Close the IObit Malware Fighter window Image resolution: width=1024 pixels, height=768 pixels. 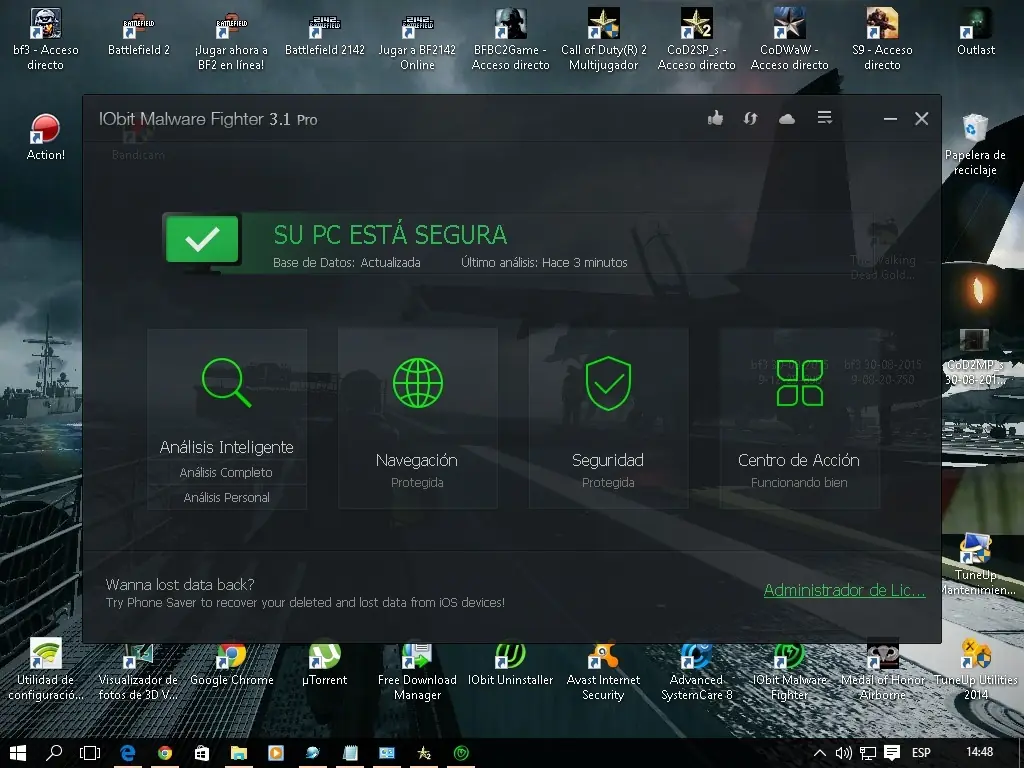tap(921, 118)
